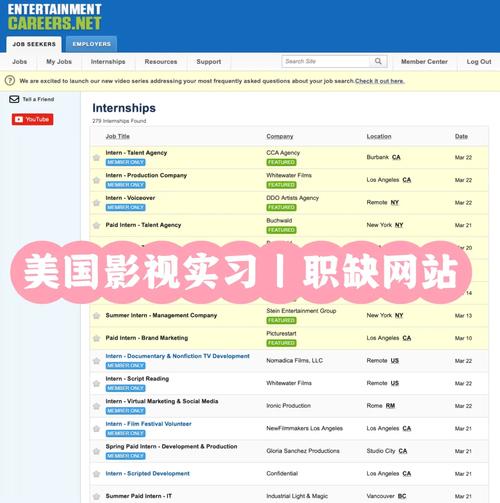Open the My Jobs menu
Screen dimensions: 500x503
tap(59, 62)
